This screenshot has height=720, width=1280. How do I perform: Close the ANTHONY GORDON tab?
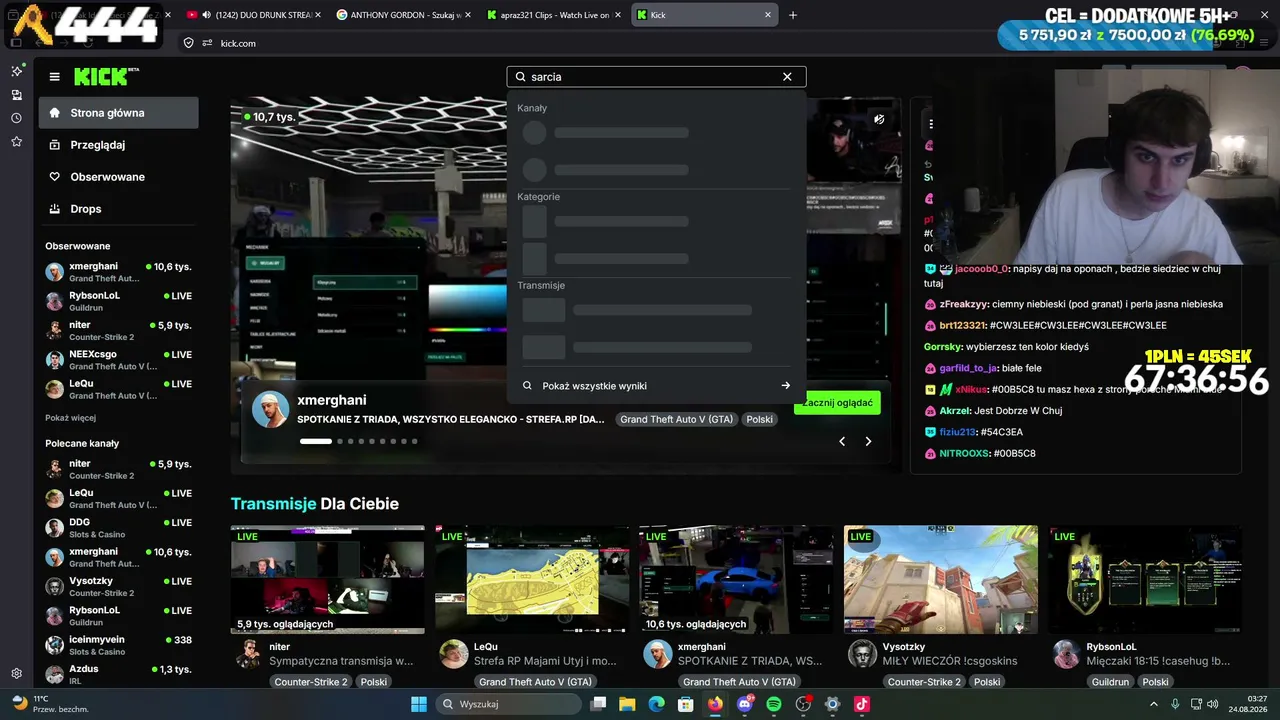pyautogui.click(x=468, y=15)
